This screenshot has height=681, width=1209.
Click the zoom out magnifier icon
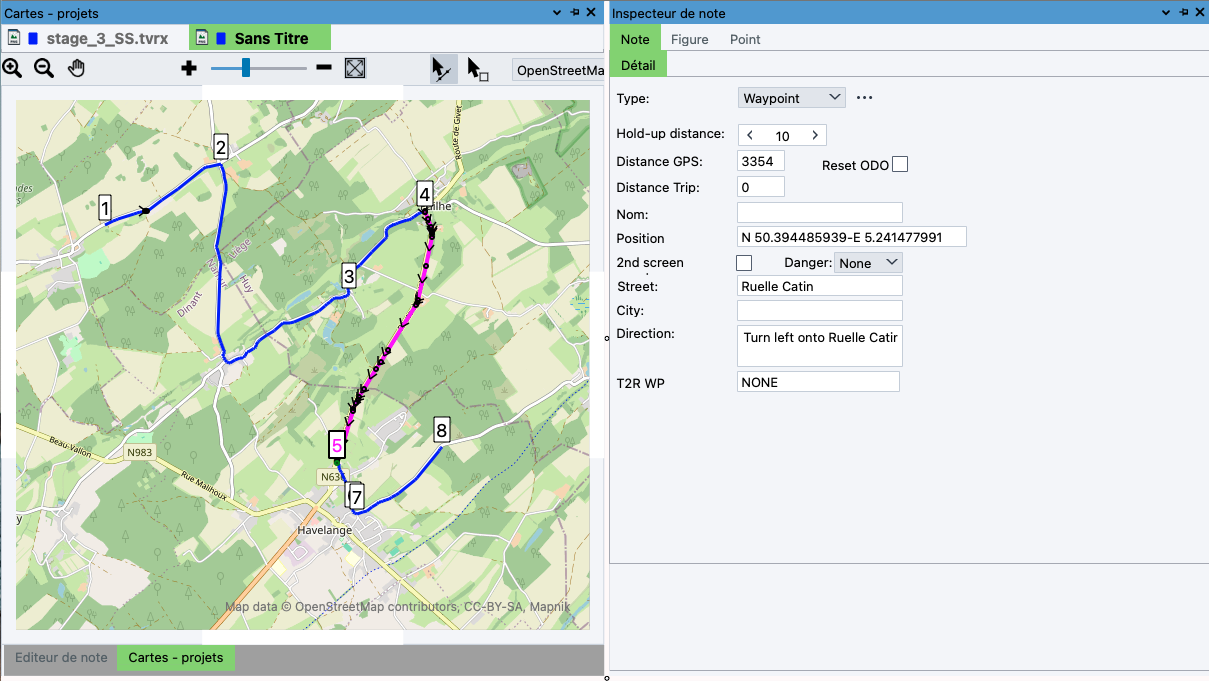(x=44, y=68)
